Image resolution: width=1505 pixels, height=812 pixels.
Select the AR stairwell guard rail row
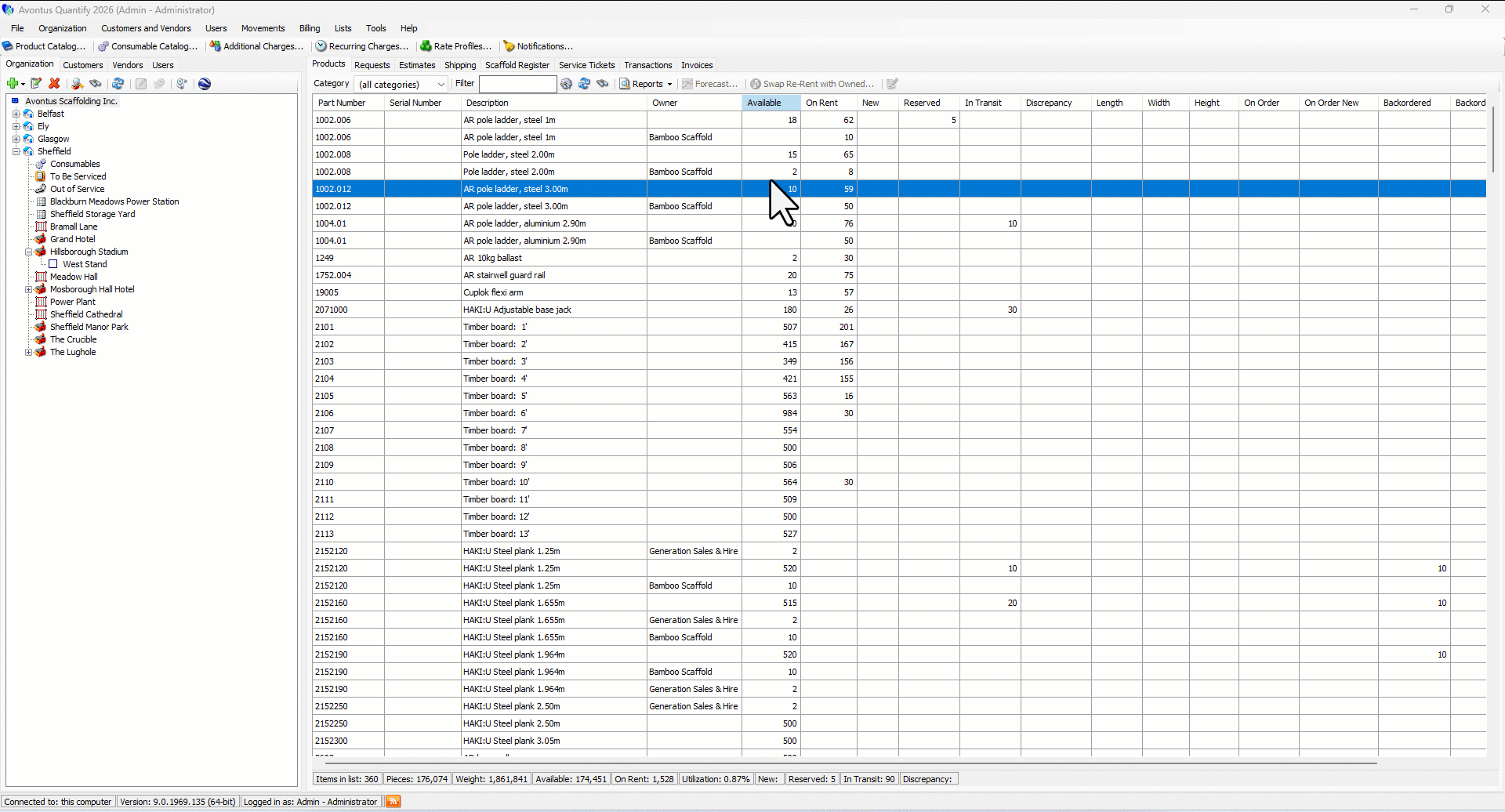click(x=899, y=275)
